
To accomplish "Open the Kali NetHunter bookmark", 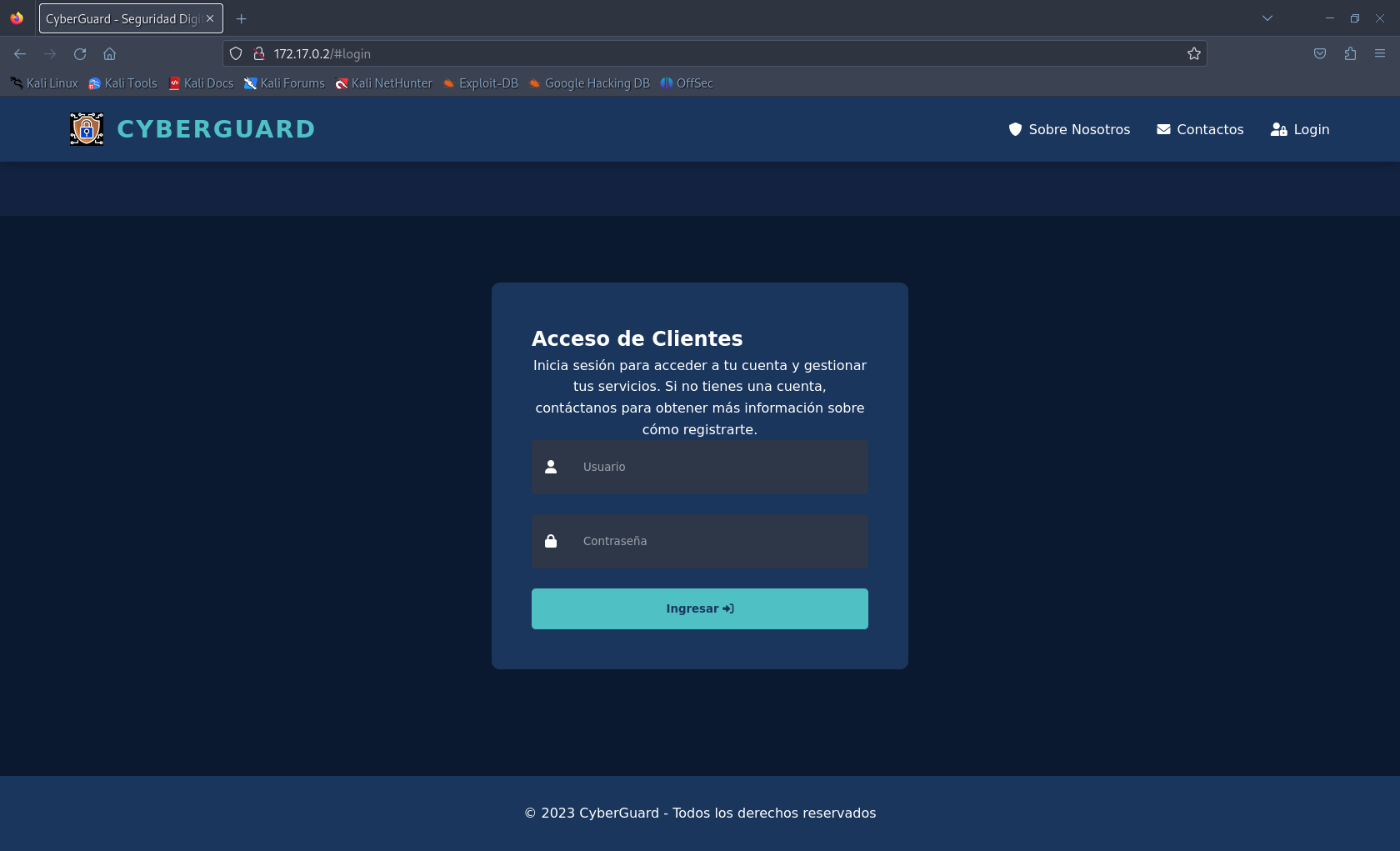I will (x=383, y=83).
